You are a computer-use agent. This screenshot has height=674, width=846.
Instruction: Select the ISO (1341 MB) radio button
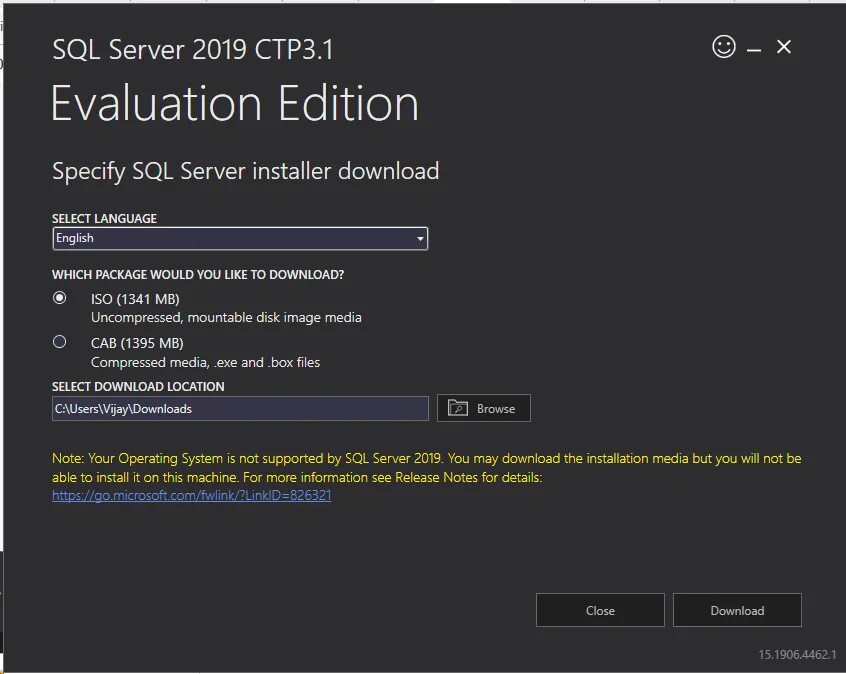click(59, 297)
